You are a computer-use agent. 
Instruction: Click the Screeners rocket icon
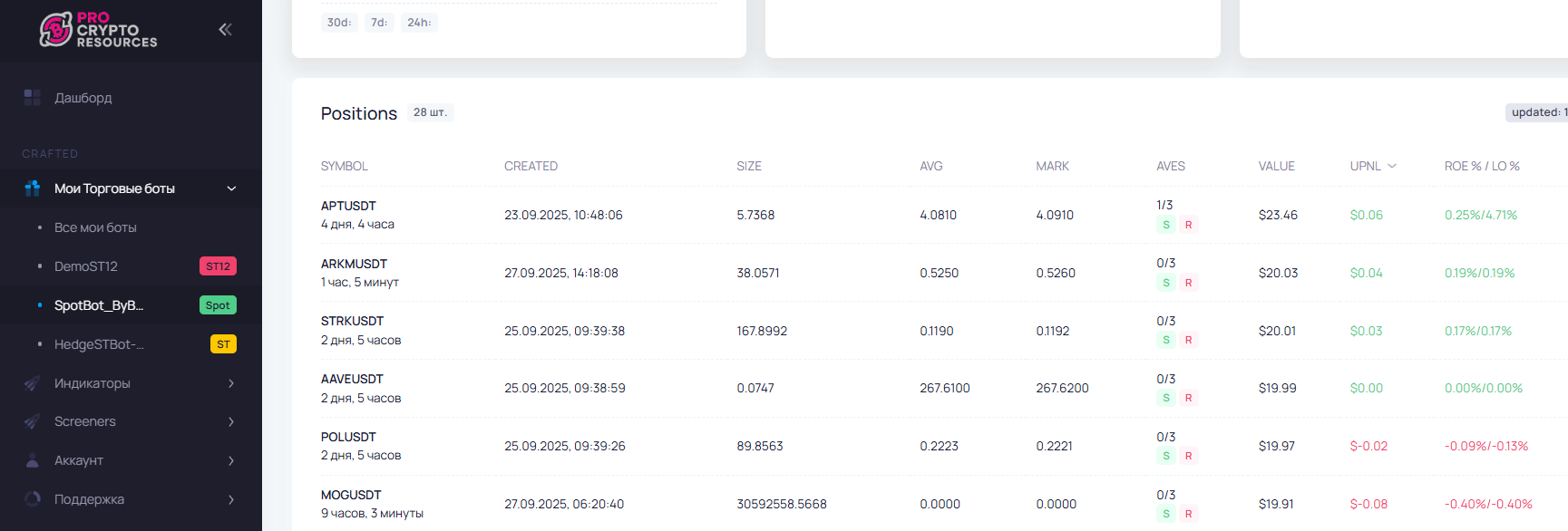click(x=33, y=421)
